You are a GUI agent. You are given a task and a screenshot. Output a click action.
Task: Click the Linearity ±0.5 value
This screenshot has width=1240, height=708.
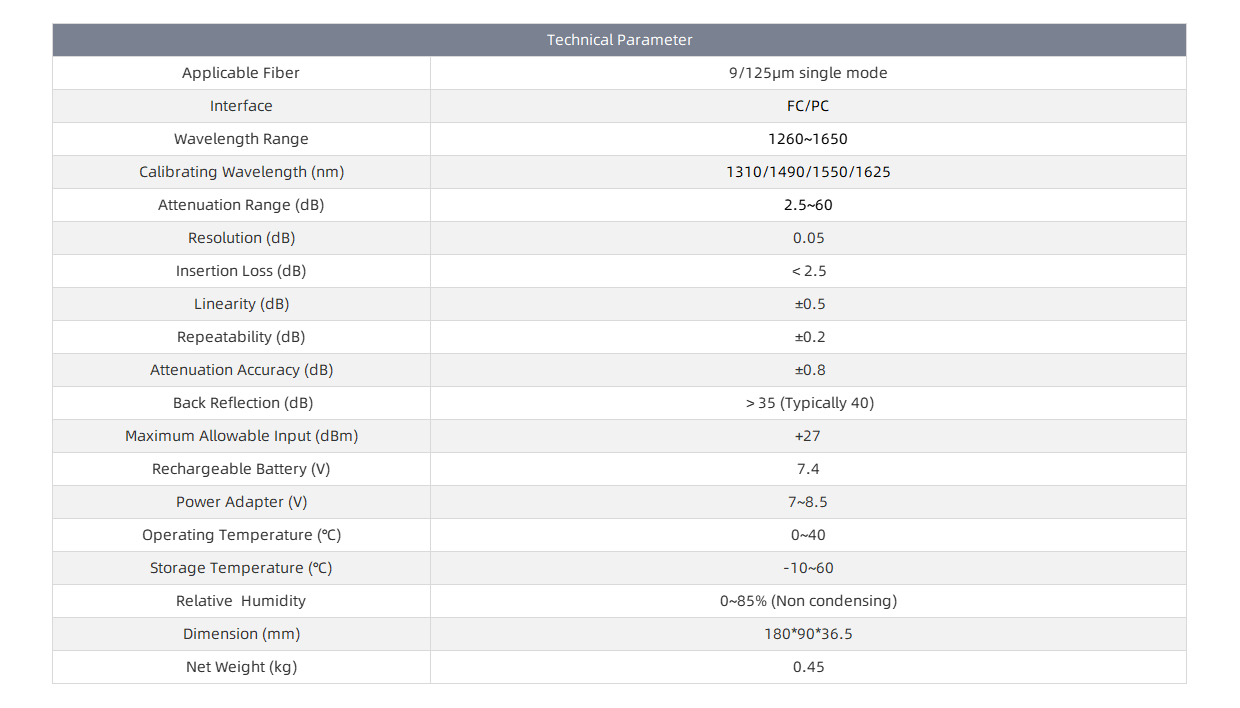808,304
